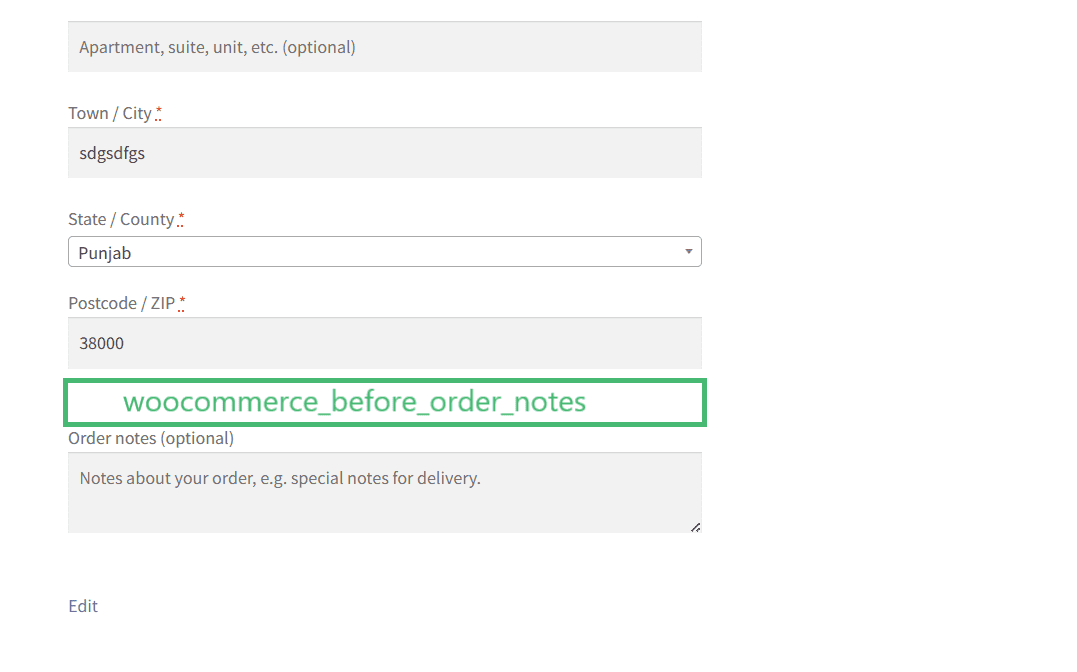The width and height of the screenshot is (1077, 672).
Task: Click the State / County required asterisk
Action: coord(181,219)
